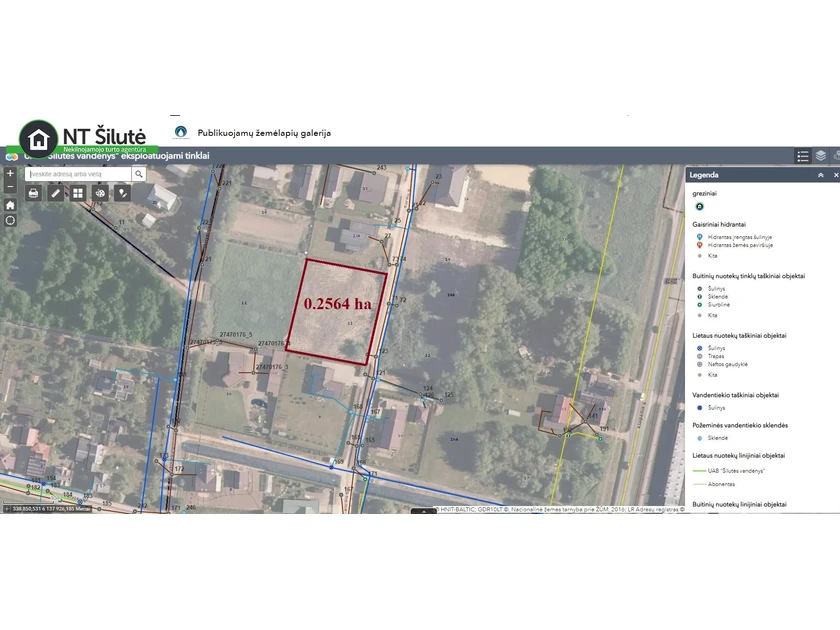Open the pin-and-pencil location editing tool
This screenshot has height=630, width=840.
[122, 193]
